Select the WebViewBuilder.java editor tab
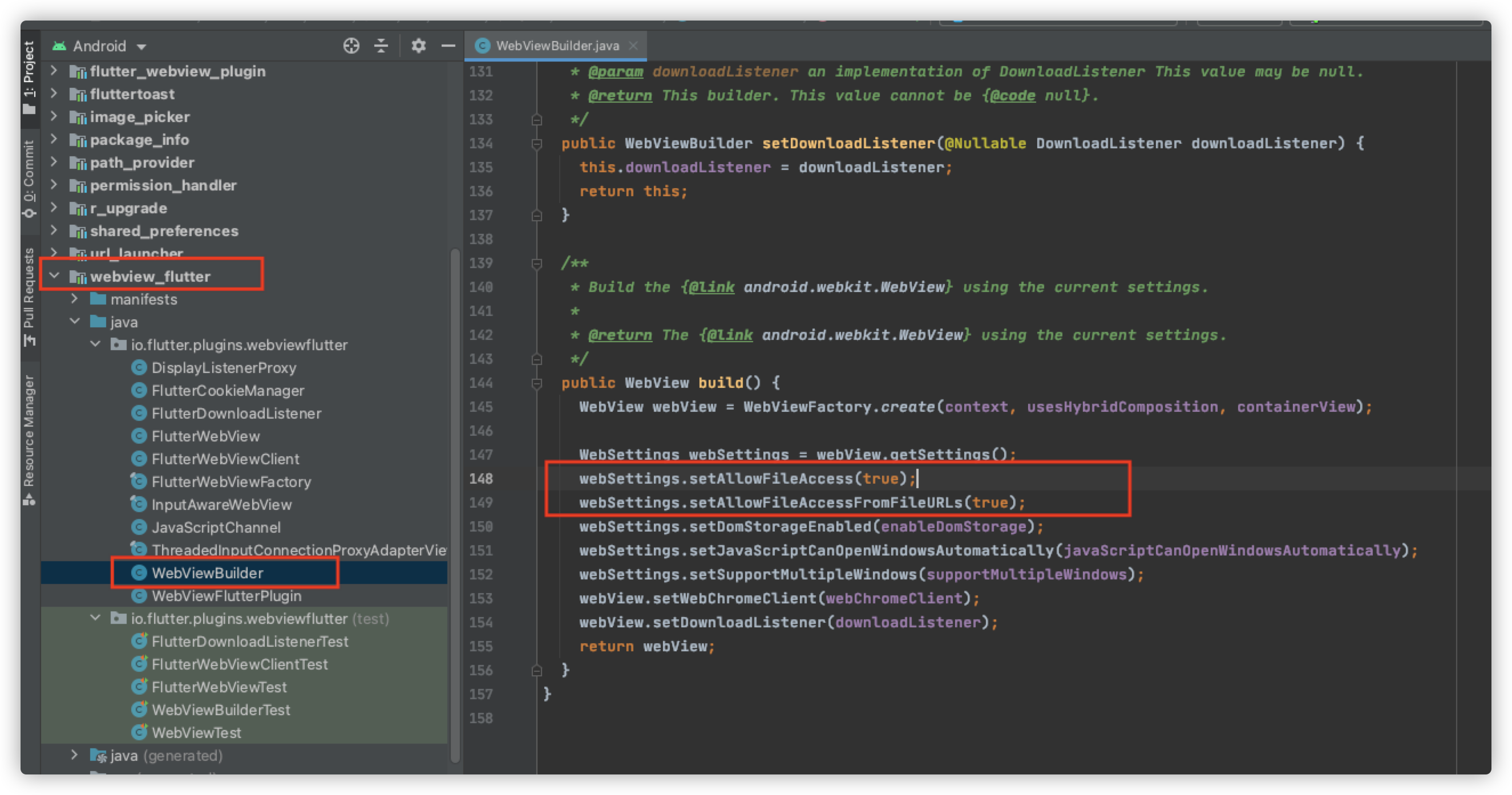This screenshot has height=795, width=1512. [556, 46]
